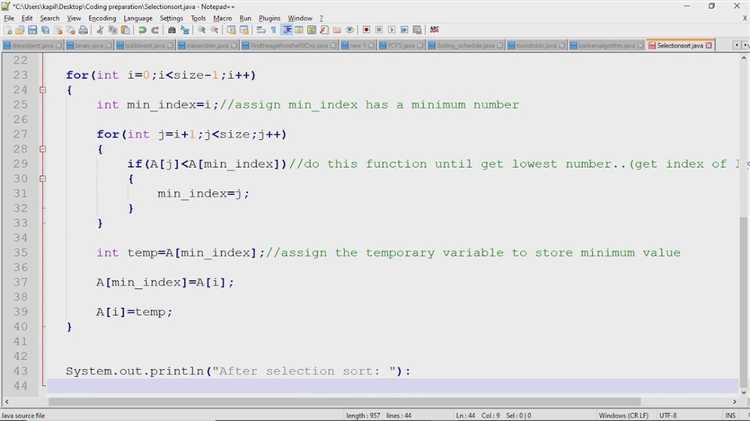Click line number 35 in the margin
This screenshot has height=421, width=750.
[x=21, y=253]
